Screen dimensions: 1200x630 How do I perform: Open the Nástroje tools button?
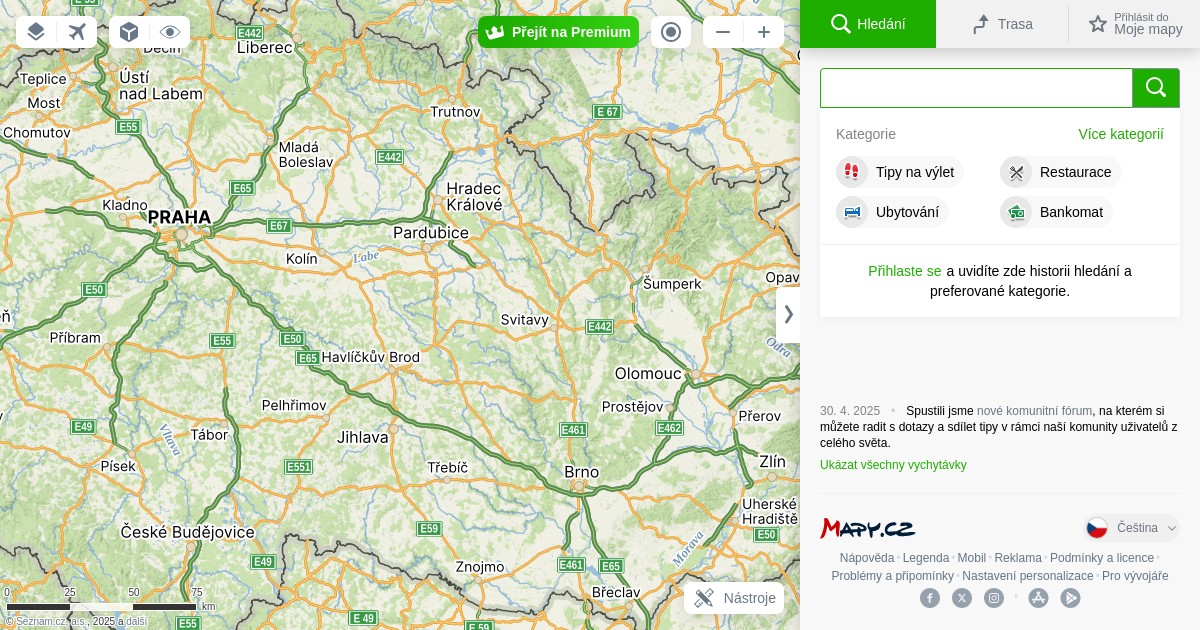click(734, 598)
